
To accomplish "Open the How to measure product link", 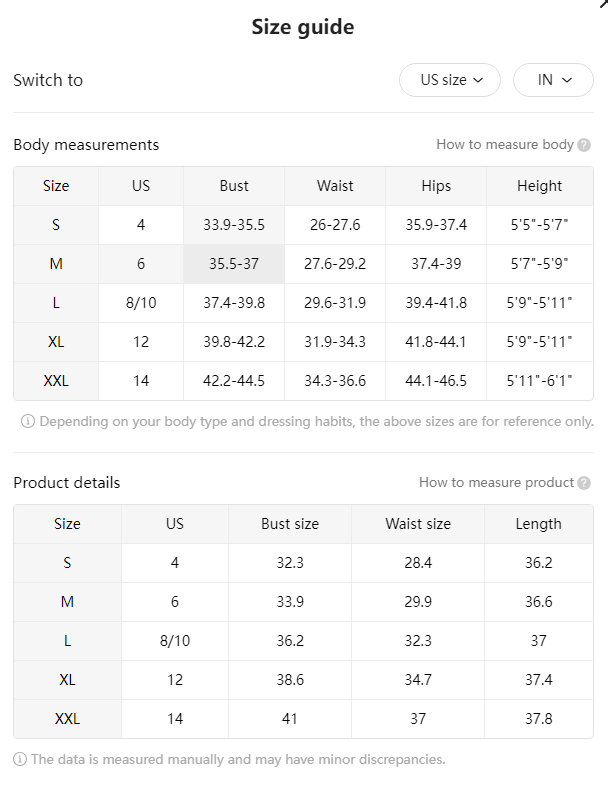I will click(496, 483).
